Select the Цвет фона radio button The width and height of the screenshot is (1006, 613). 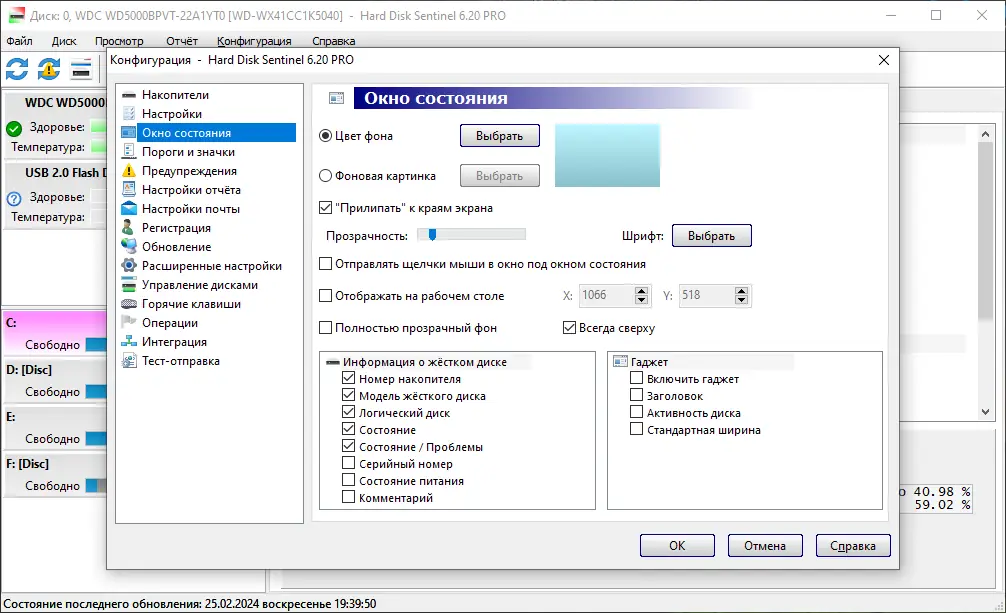pyautogui.click(x=325, y=136)
